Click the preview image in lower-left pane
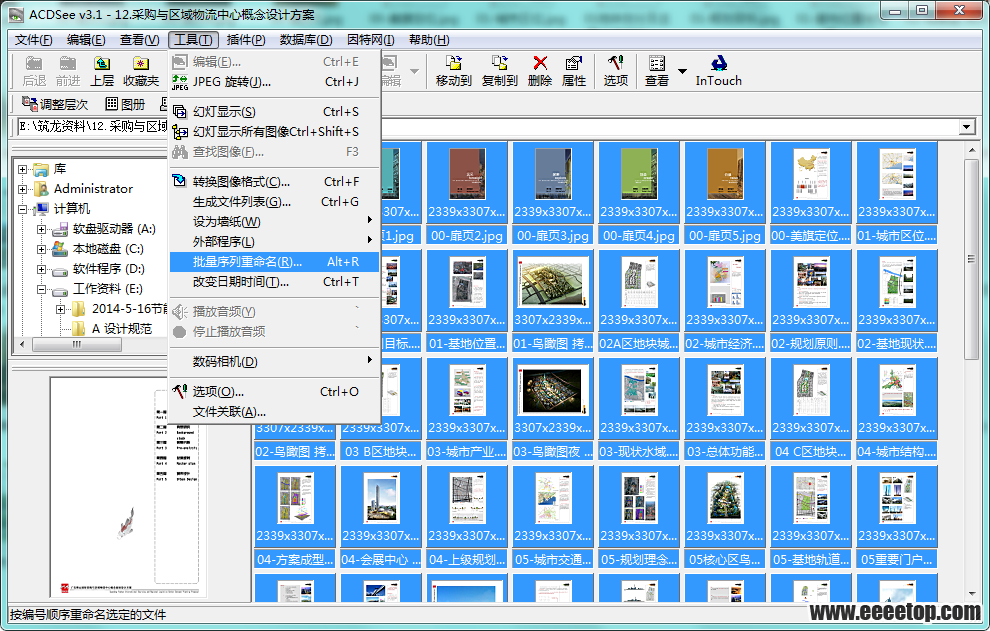 [x=129, y=487]
